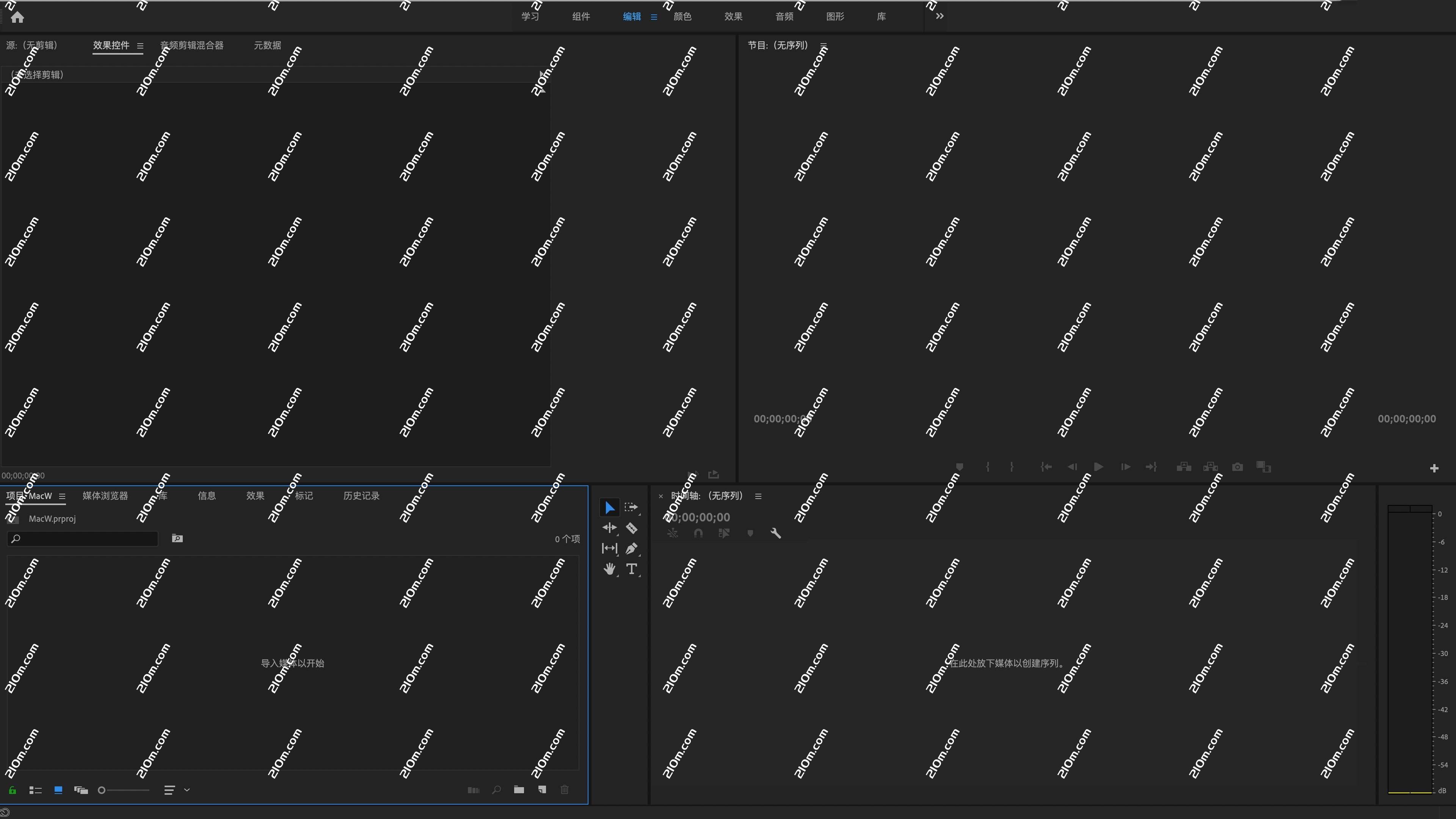Screen dimensions: 1456x819
Task: Click the timeline timecode 00;00;00;00
Action: coord(697,517)
